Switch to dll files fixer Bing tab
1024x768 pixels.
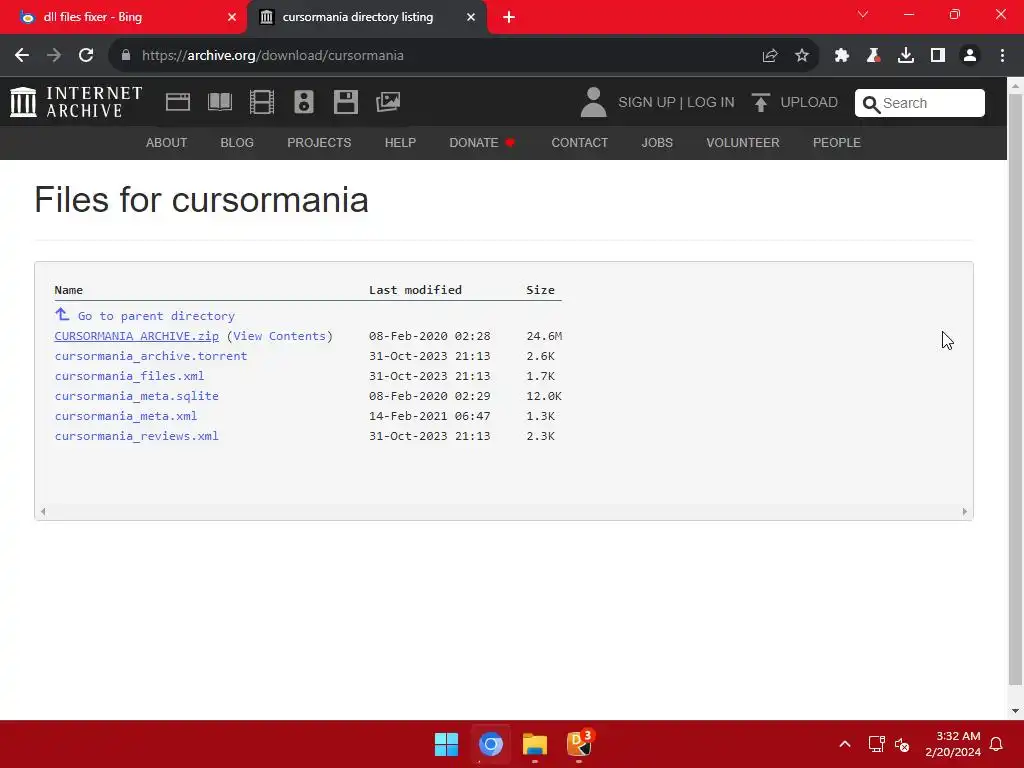[x=123, y=18]
